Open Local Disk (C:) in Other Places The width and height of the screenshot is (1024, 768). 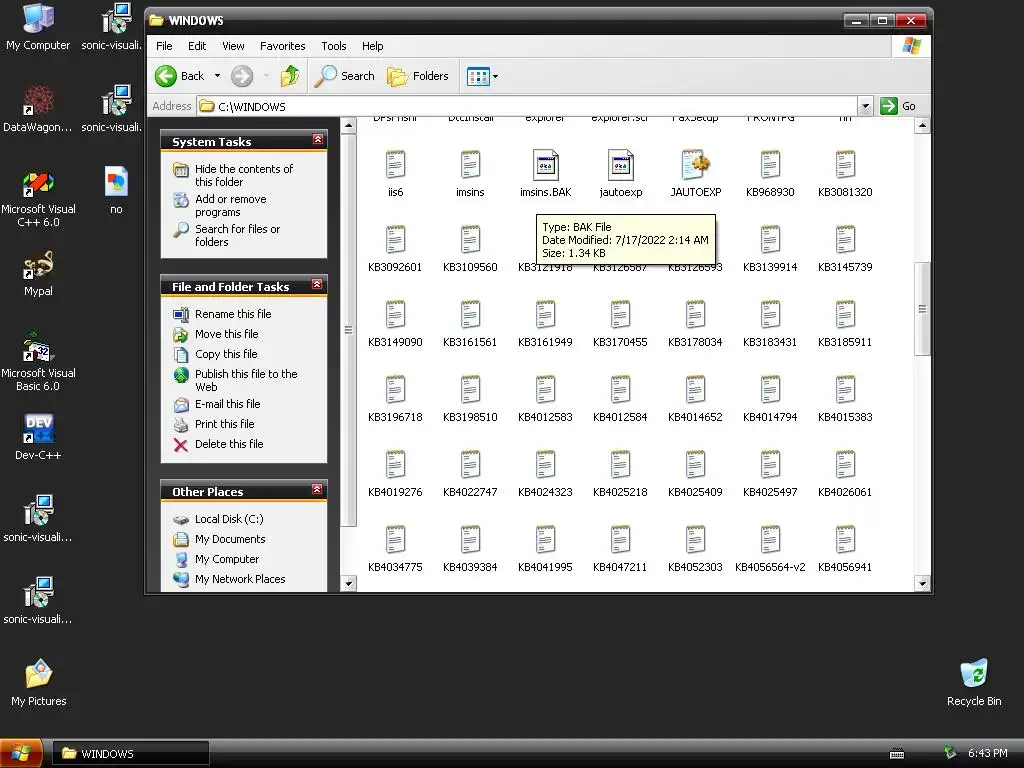pos(229,519)
